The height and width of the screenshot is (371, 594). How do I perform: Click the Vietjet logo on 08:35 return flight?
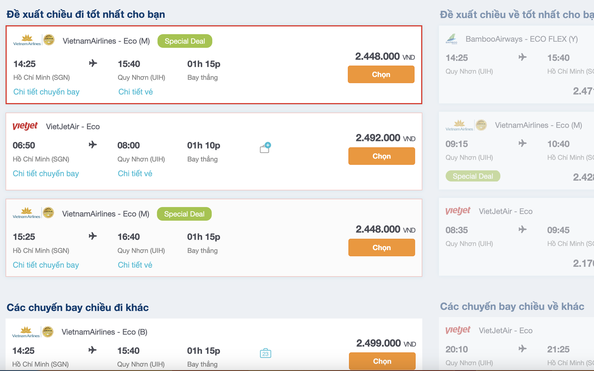click(x=458, y=211)
